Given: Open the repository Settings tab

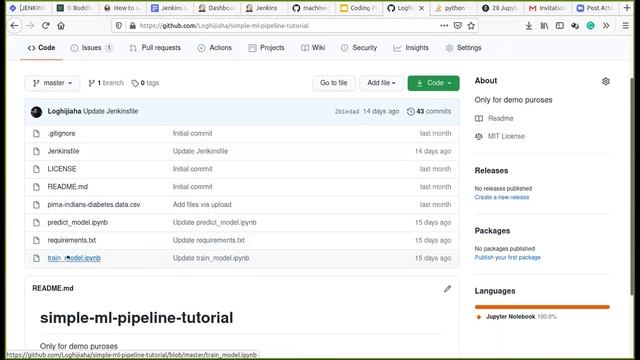Looking at the screenshot, I should (464, 48).
